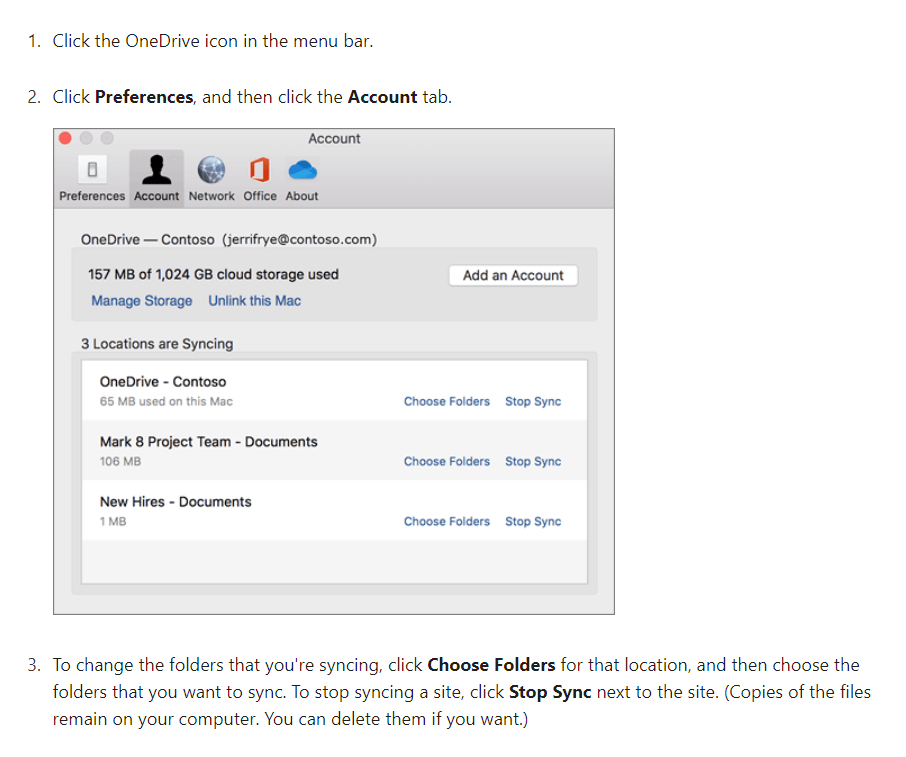Select 'Mark 8 Project Team - Documents' row title
The width and height of the screenshot is (906, 757).
[x=209, y=442]
